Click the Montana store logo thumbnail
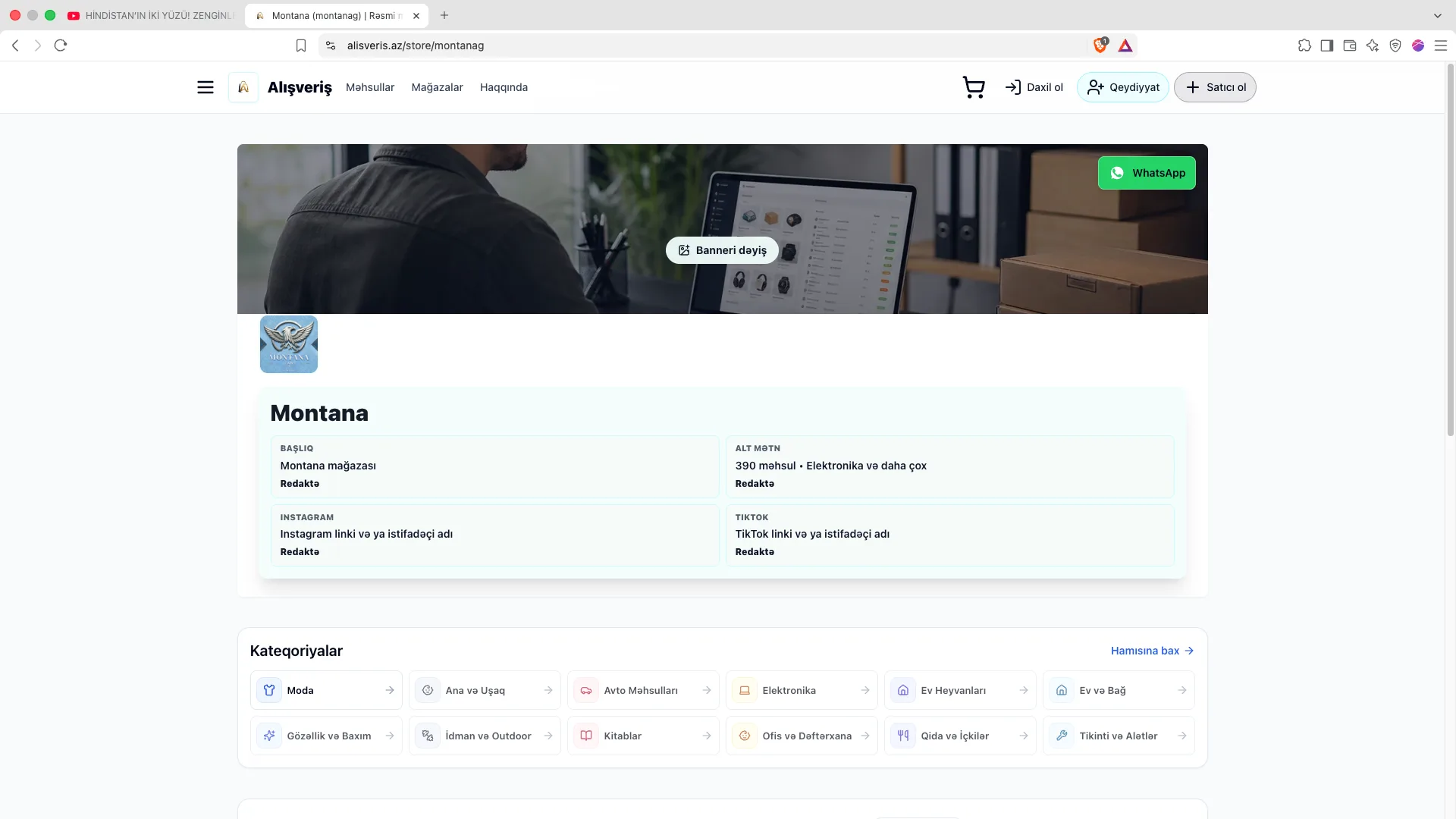This screenshot has height=819, width=1456. point(289,344)
